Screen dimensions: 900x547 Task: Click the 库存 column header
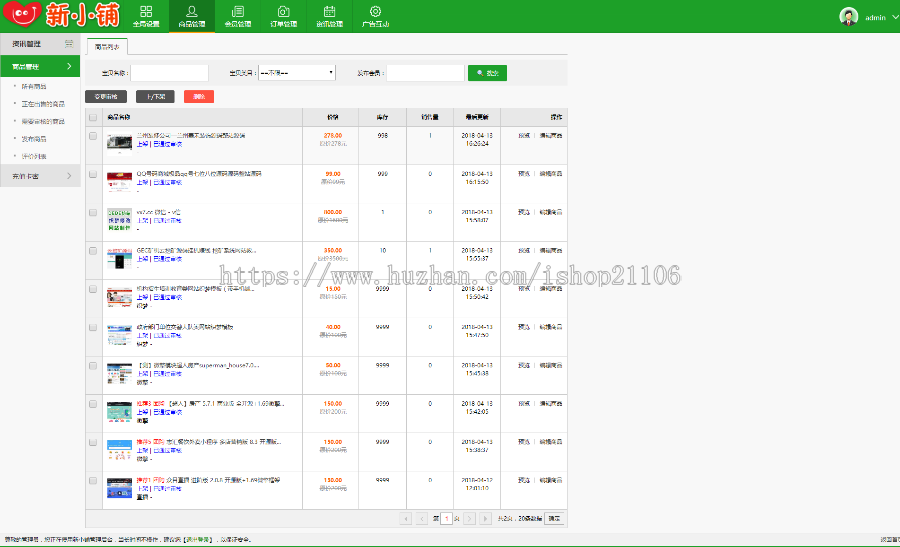(x=382, y=117)
